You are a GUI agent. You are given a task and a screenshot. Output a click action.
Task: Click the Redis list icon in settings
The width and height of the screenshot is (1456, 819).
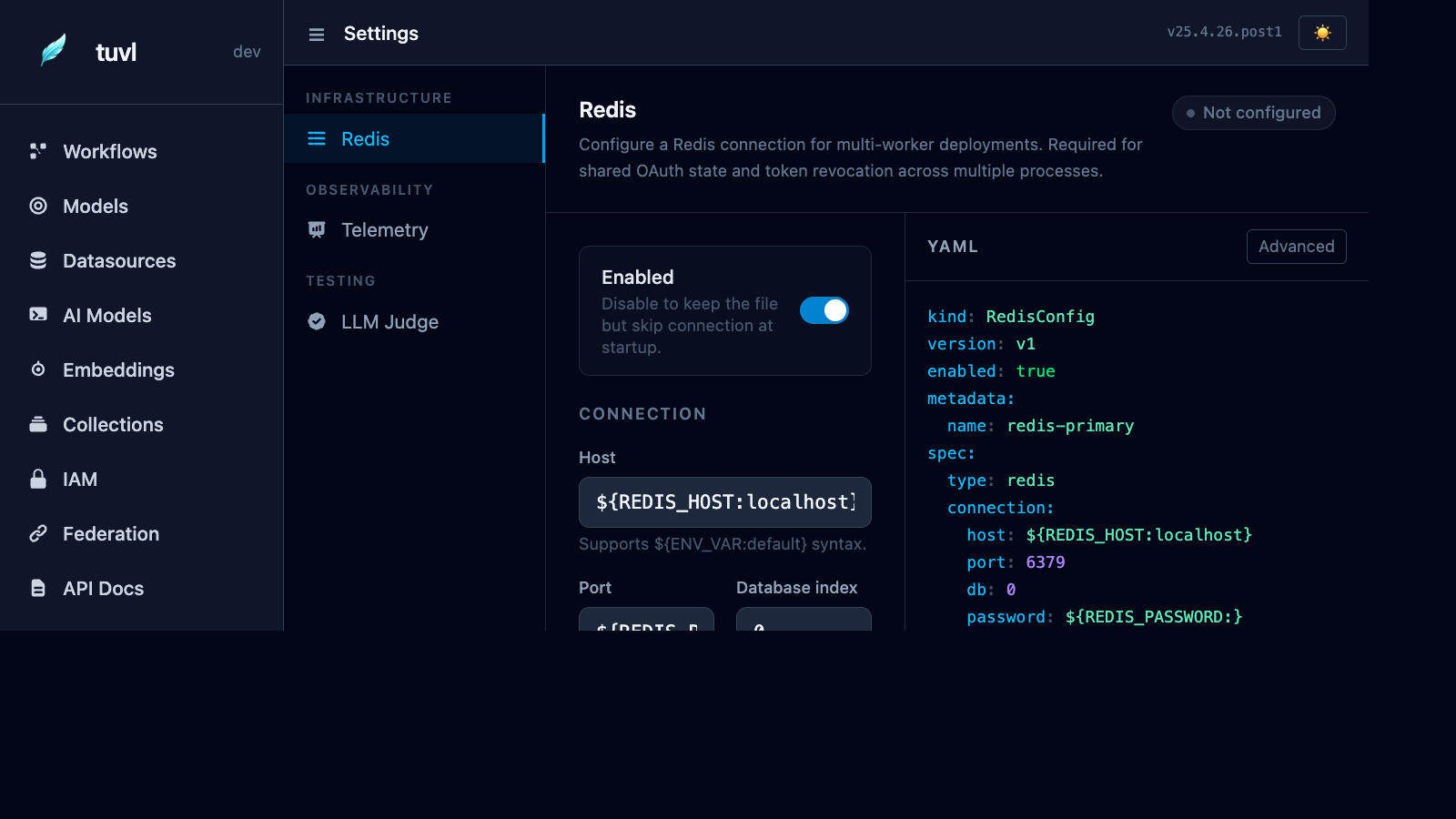(x=317, y=138)
